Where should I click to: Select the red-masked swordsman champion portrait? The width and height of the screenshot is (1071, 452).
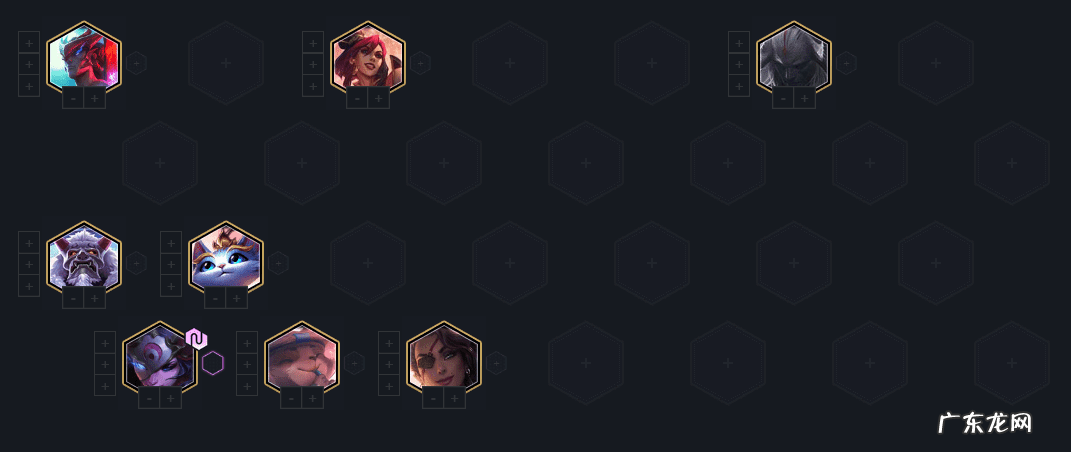84,57
